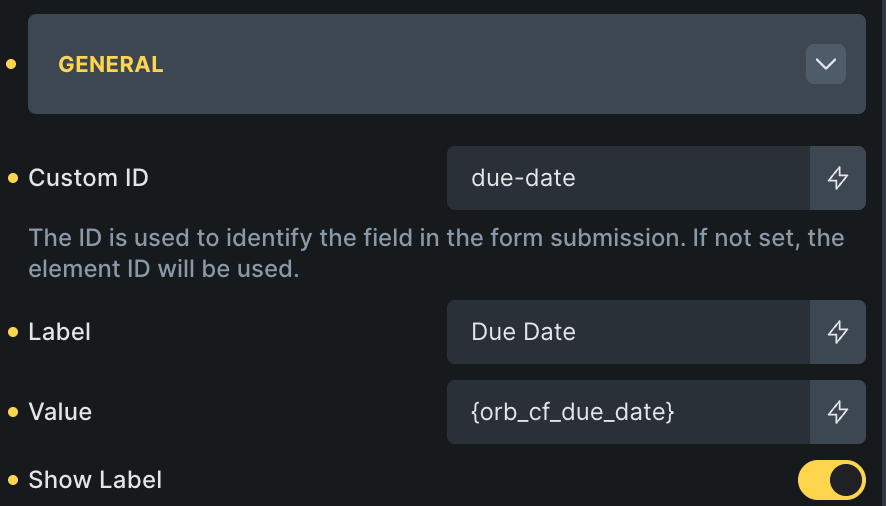Click the Custom ID setting name
Screen dimensions: 886x506
click(88, 178)
